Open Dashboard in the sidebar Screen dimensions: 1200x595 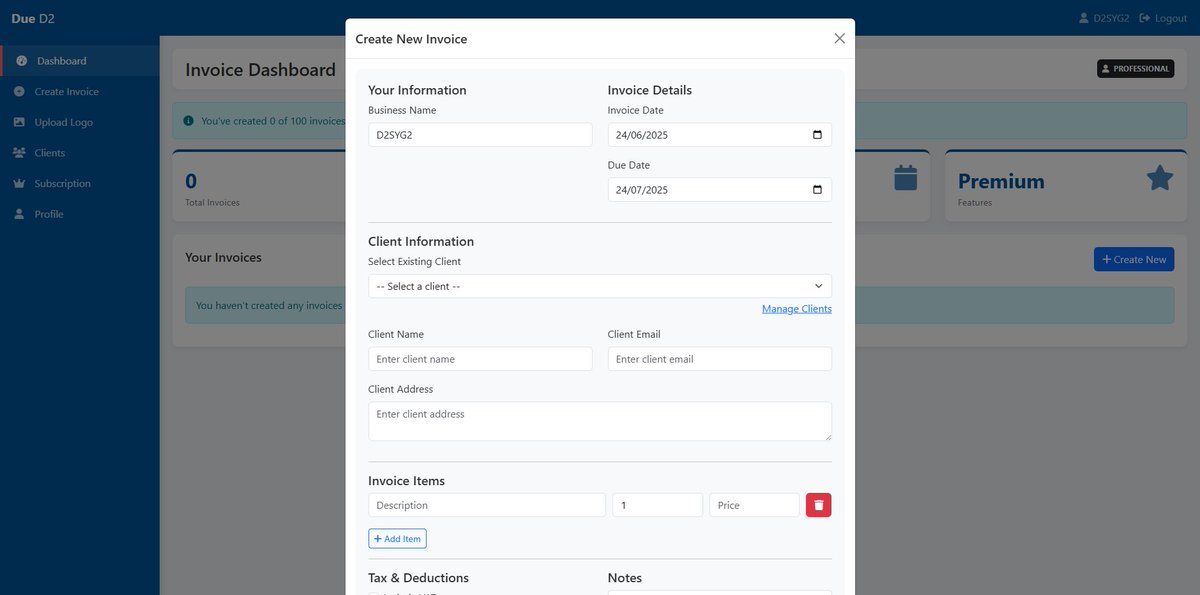point(80,61)
